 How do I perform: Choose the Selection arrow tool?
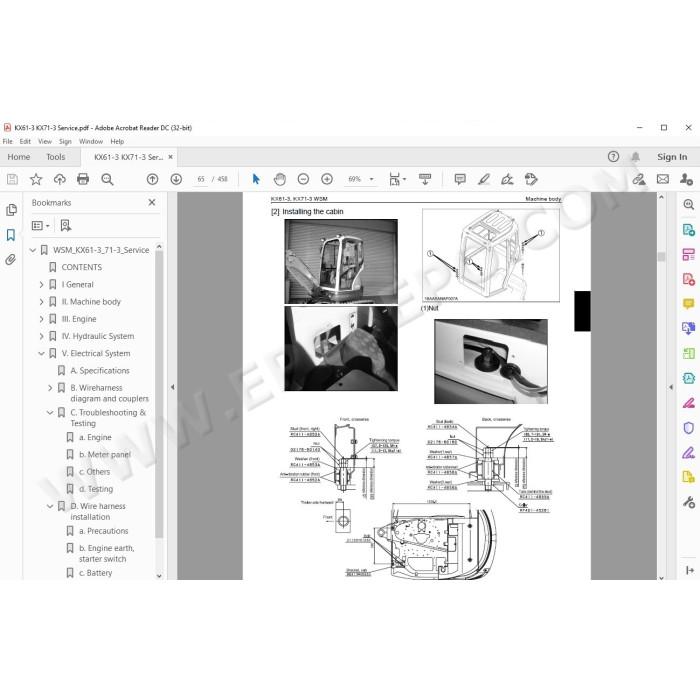click(x=256, y=179)
